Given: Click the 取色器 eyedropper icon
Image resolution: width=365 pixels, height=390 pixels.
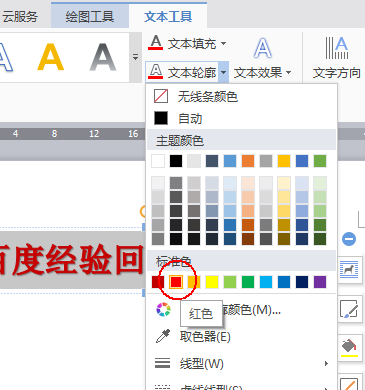Looking at the screenshot, I should [x=163, y=336].
